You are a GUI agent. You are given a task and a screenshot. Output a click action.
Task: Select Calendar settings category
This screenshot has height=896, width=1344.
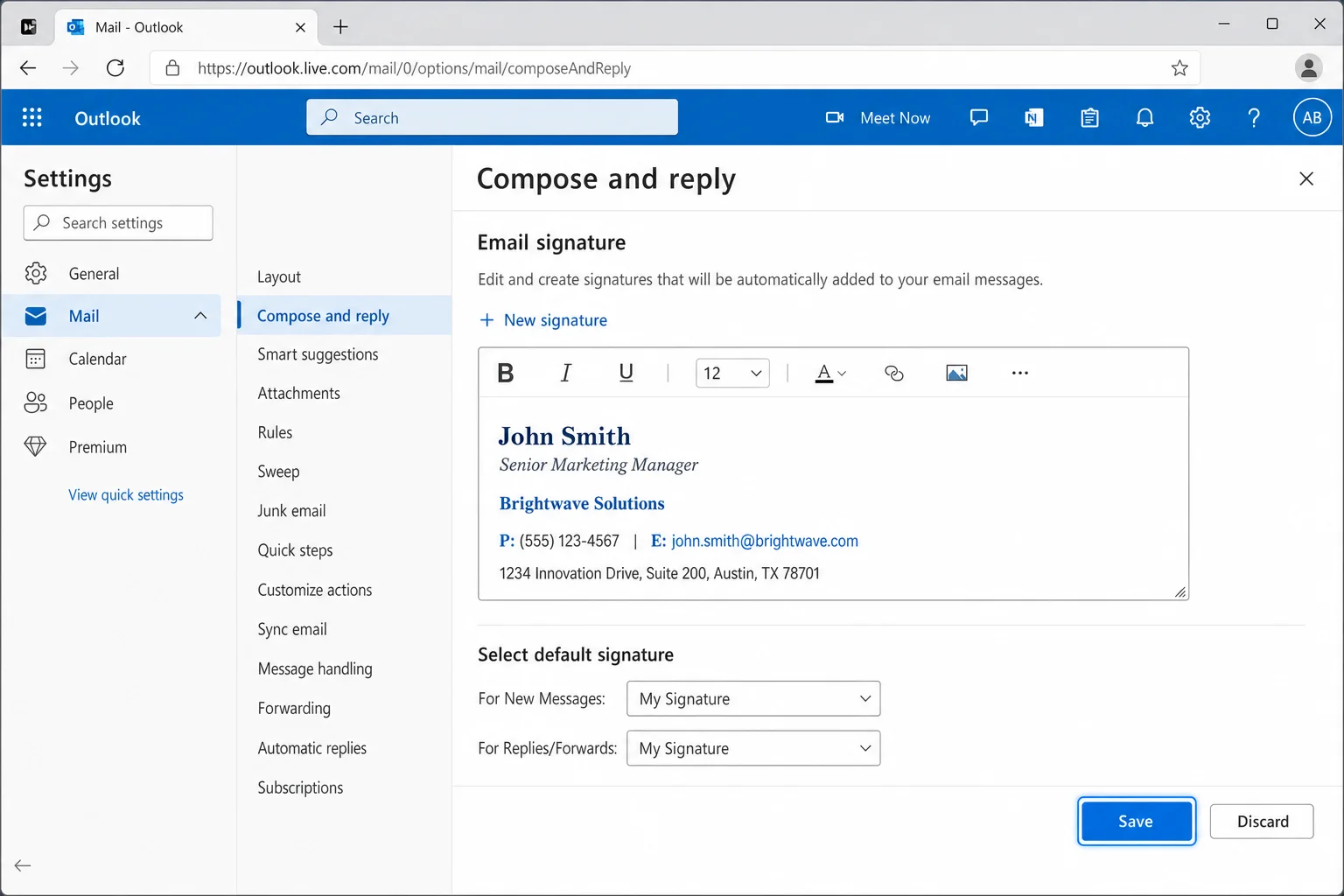111,359
